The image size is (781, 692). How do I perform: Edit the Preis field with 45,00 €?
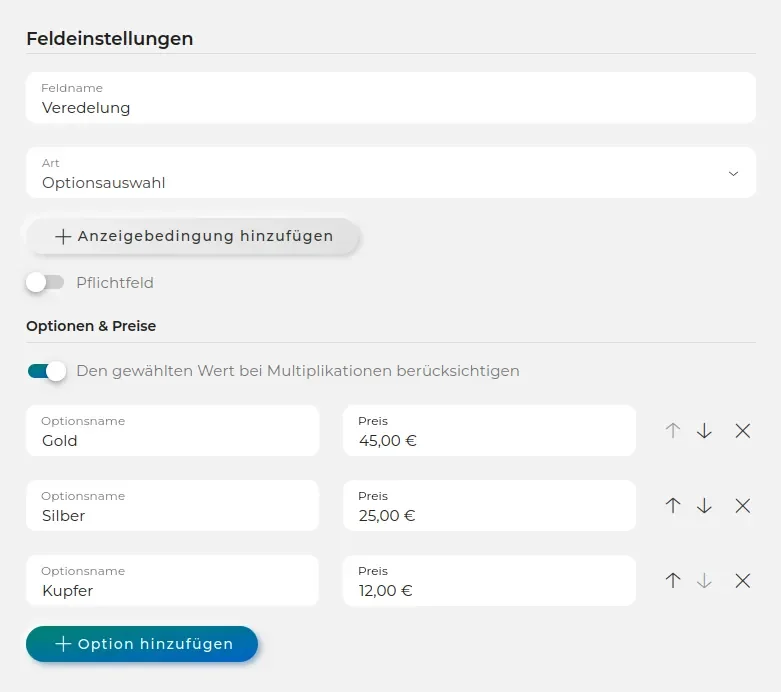489,430
